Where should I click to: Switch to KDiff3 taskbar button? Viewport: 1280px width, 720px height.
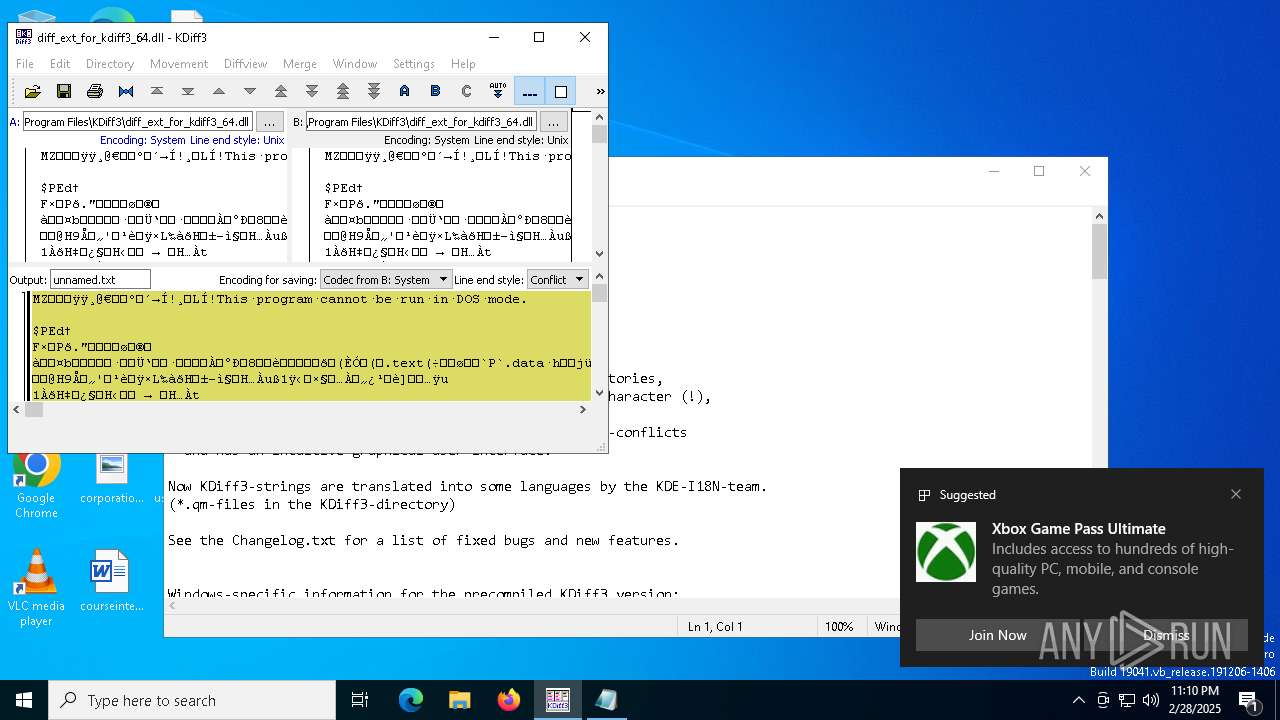coord(557,700)
